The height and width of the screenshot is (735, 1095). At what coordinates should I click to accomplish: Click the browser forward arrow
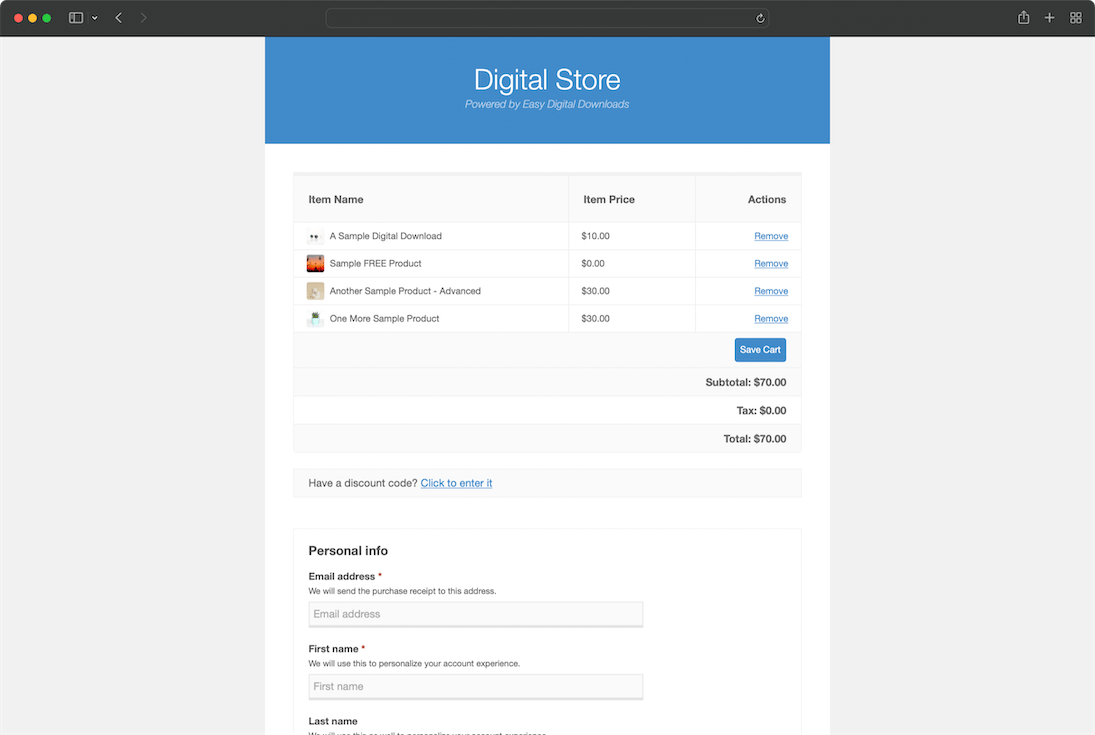click(x=143, y=18)
